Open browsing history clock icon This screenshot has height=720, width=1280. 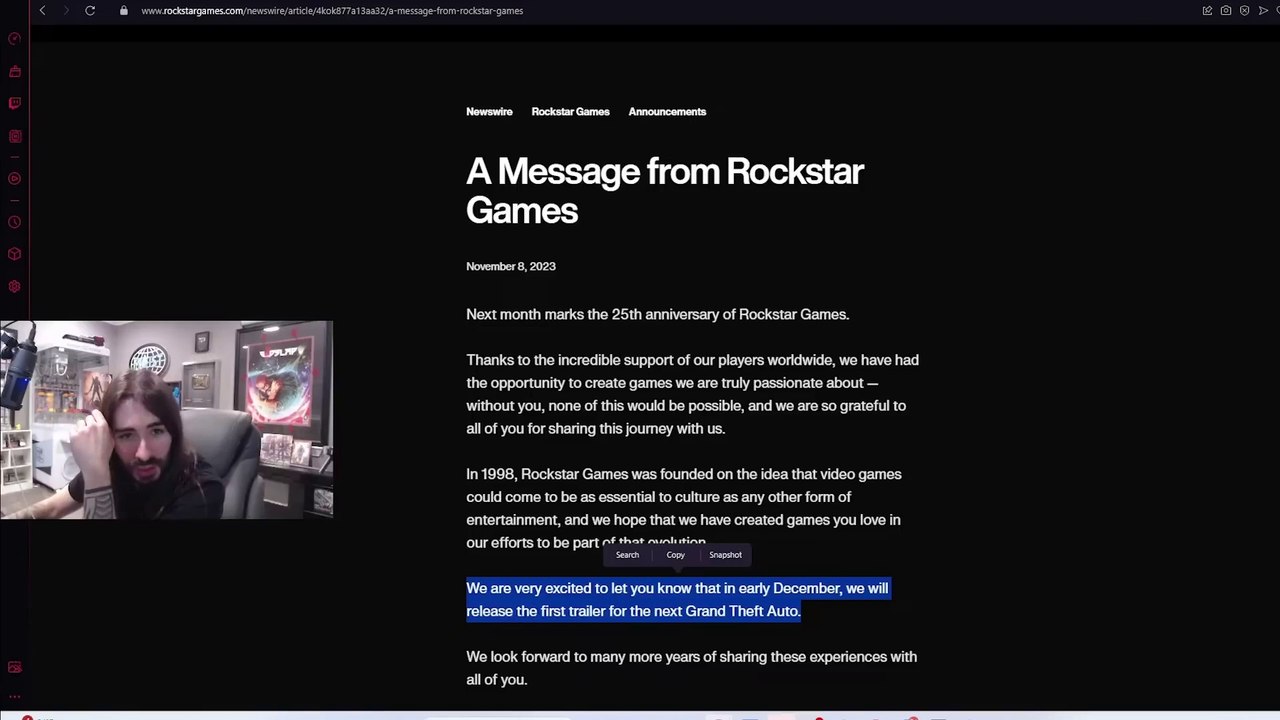pyautogui.click(x=14, y=222)
